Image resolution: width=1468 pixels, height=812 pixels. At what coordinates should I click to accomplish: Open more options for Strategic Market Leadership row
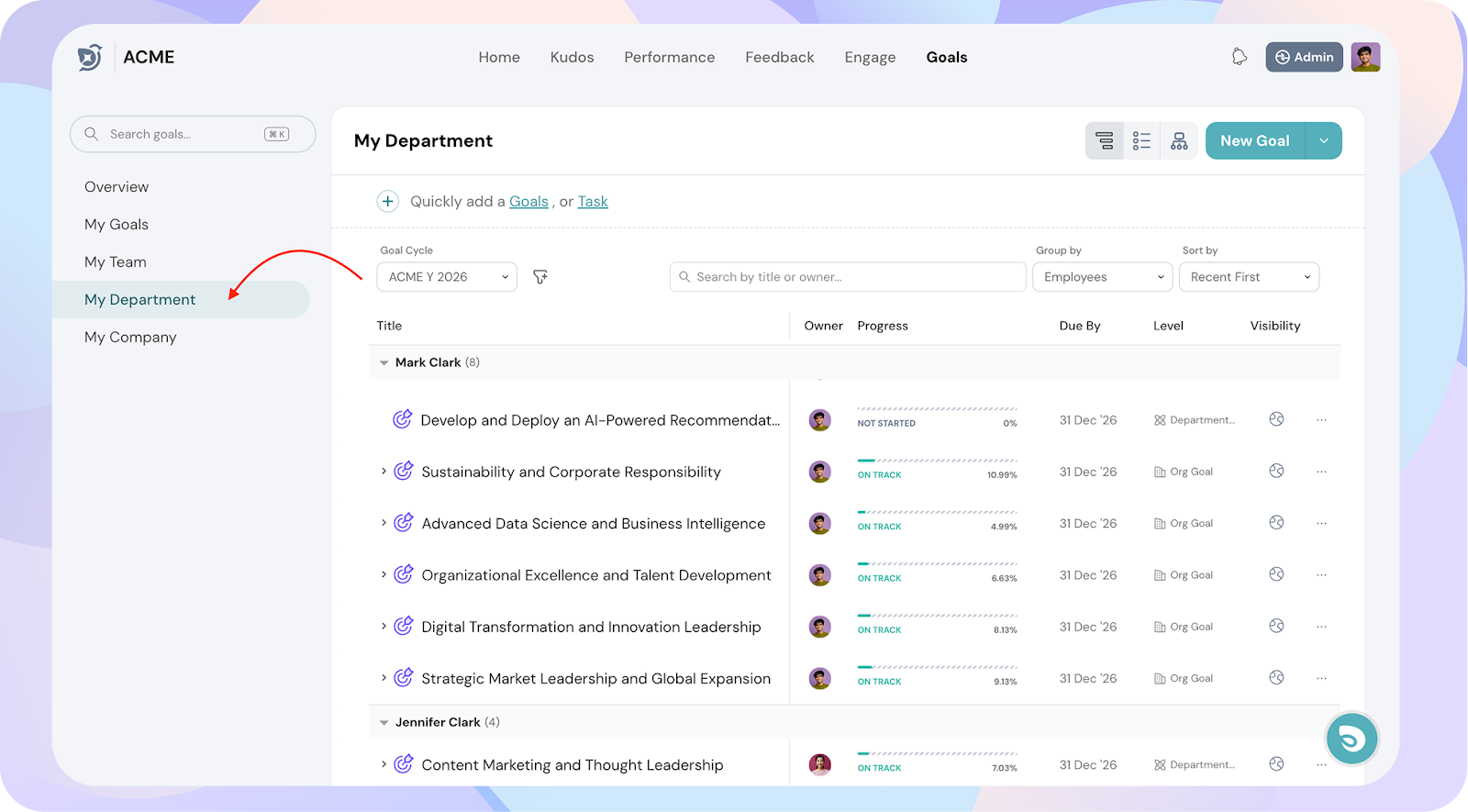pos(1321,678)
